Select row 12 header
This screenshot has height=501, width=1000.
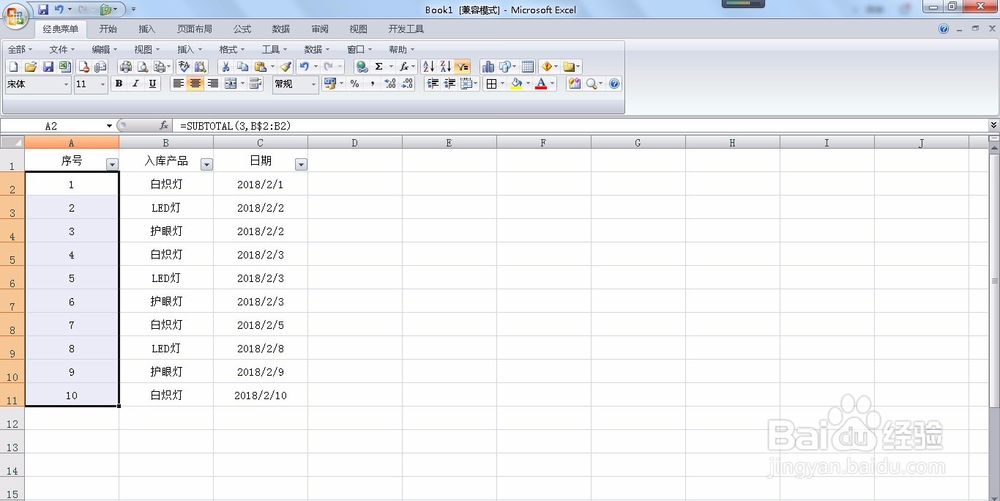pos(12,418)
